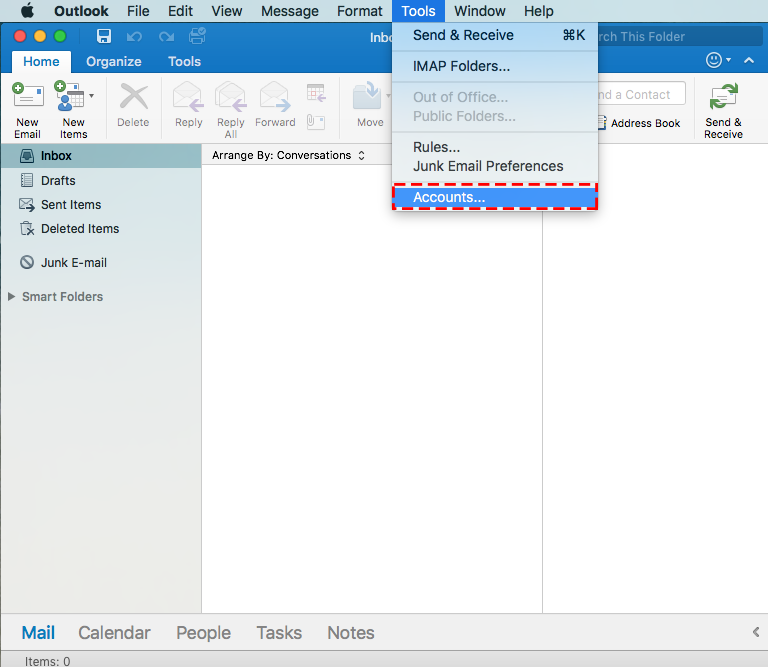
Task: Open the Edit menu
Action: tap(180, 11)
